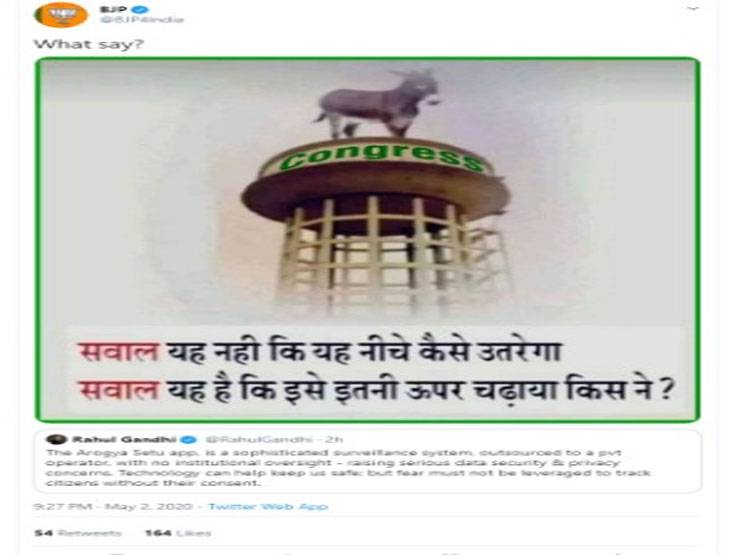The width and height of the screenshot is (750, 555).
Task: Visit the @BJP4India handle
Action: click(x=142, y=20)
